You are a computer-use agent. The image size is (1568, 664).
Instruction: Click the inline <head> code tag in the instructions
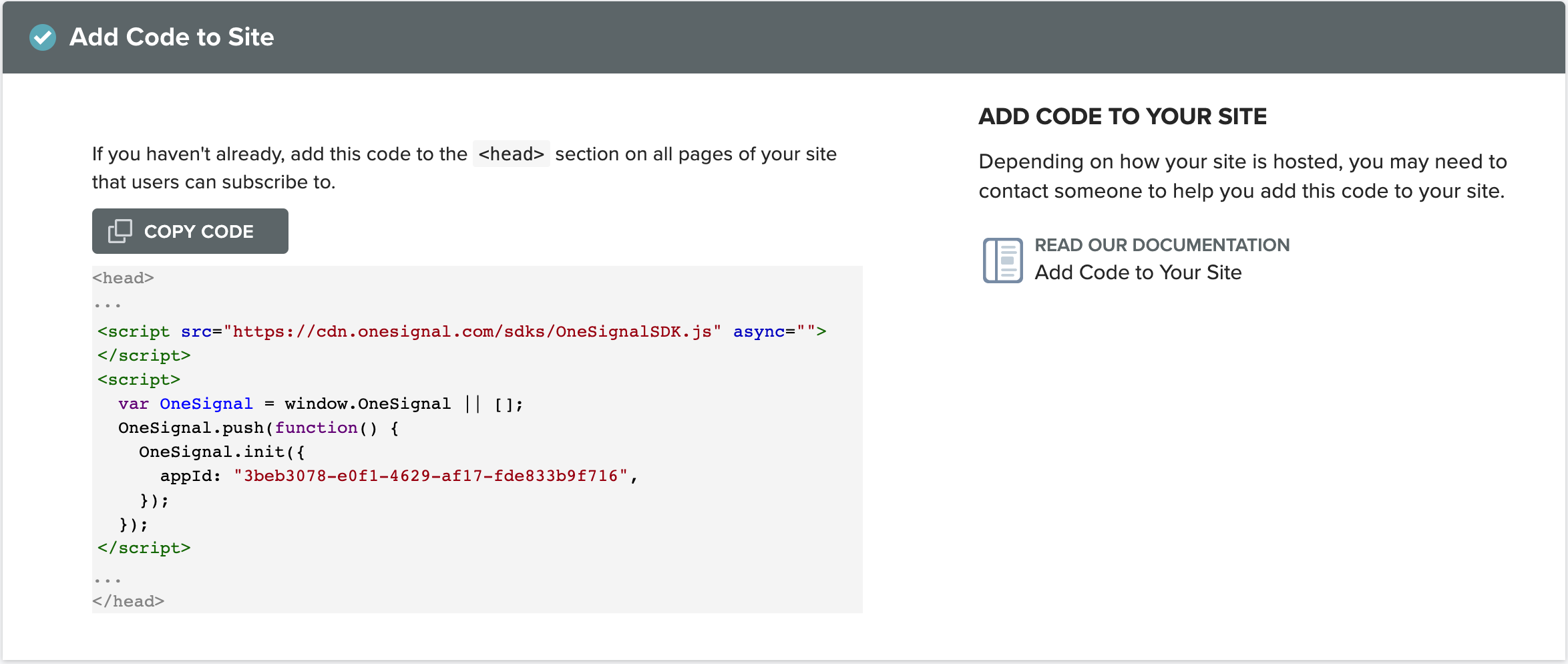click(512, 154)
